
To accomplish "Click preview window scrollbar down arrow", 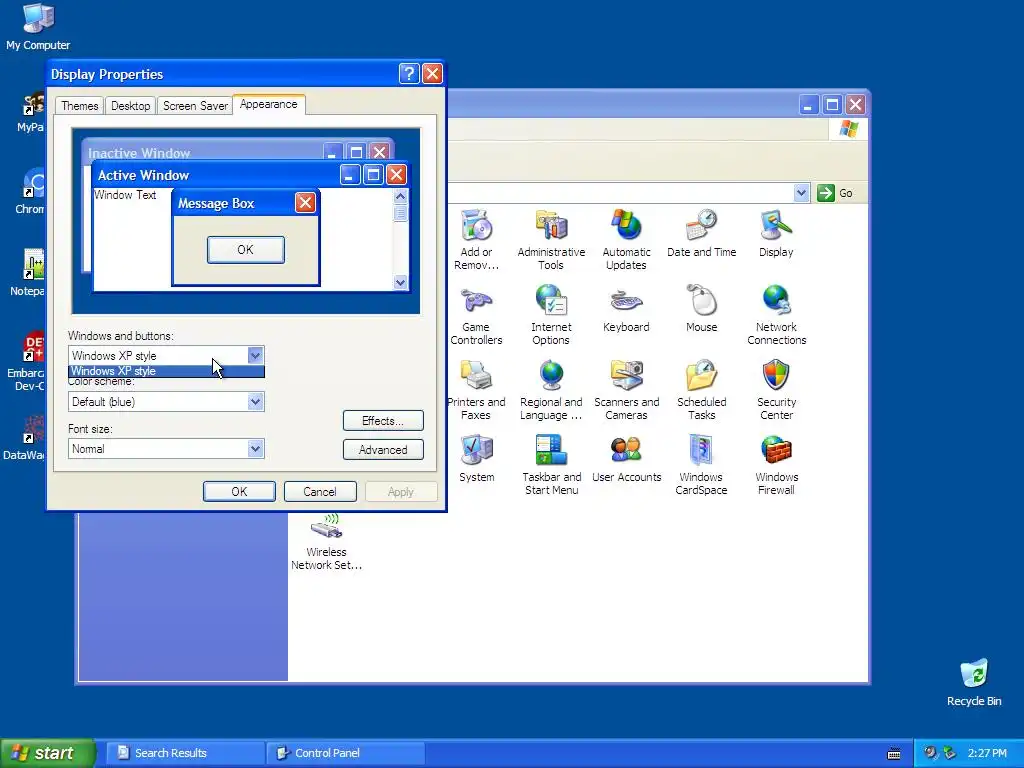I will tap(400, 282).
